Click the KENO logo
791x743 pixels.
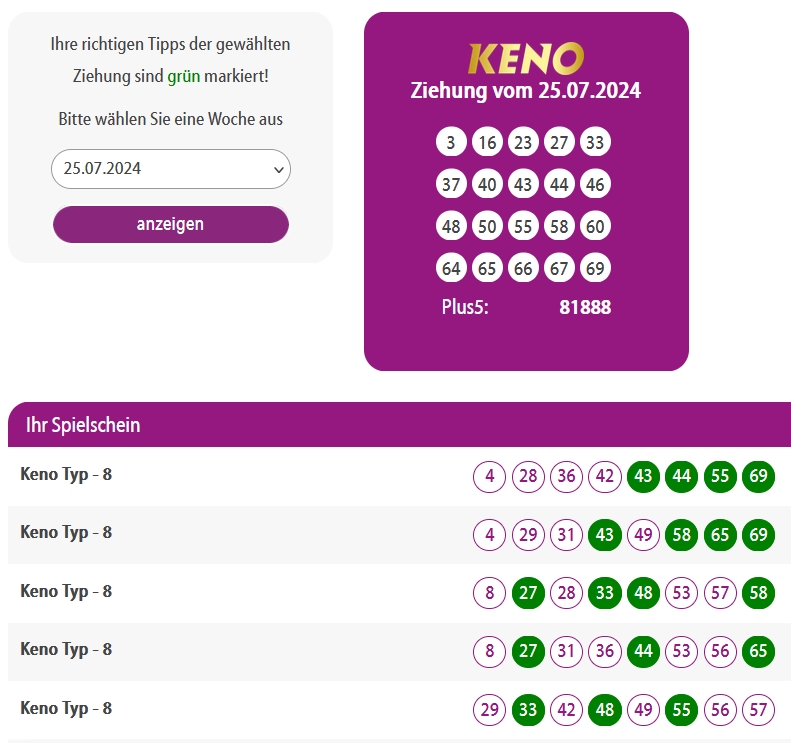(x=526, y=59)
